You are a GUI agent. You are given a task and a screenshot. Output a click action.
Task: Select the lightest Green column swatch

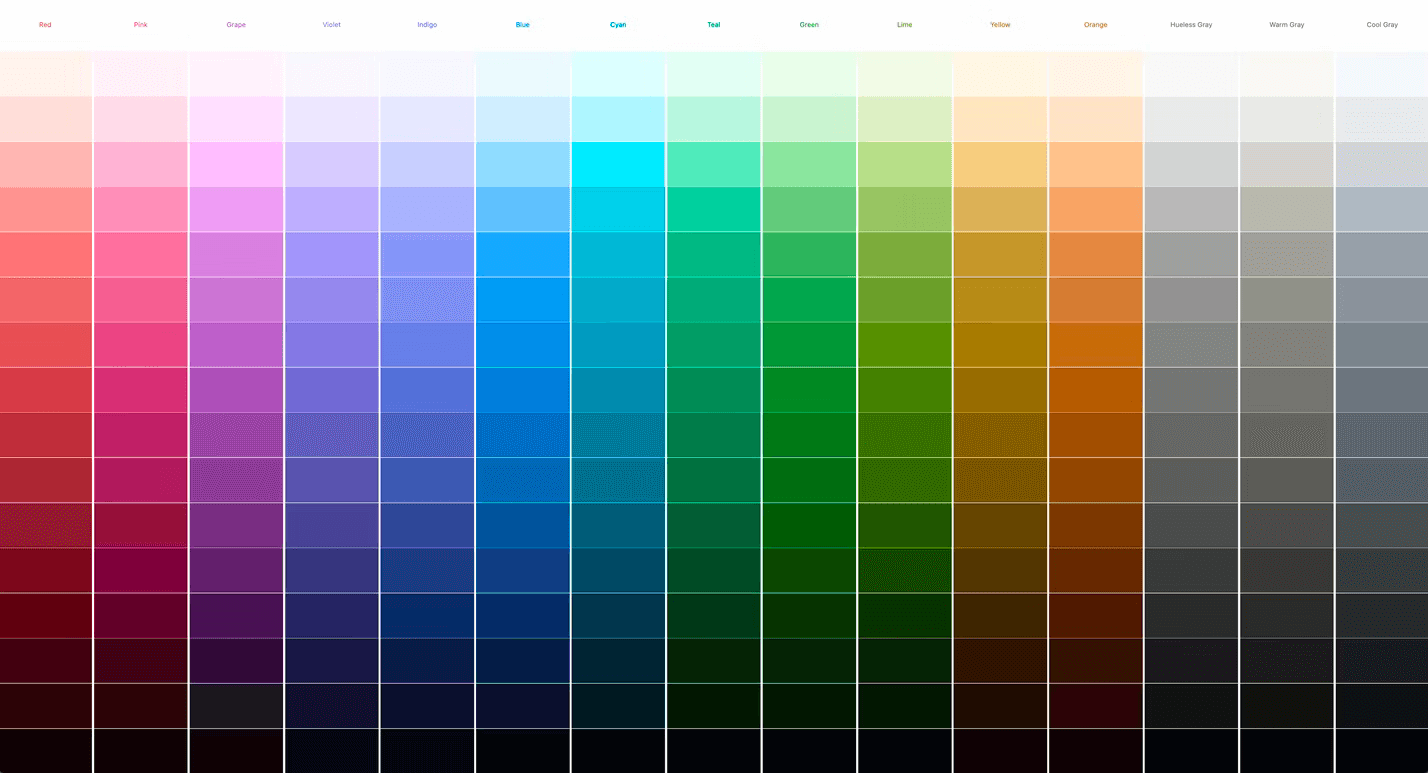[809, 74]
